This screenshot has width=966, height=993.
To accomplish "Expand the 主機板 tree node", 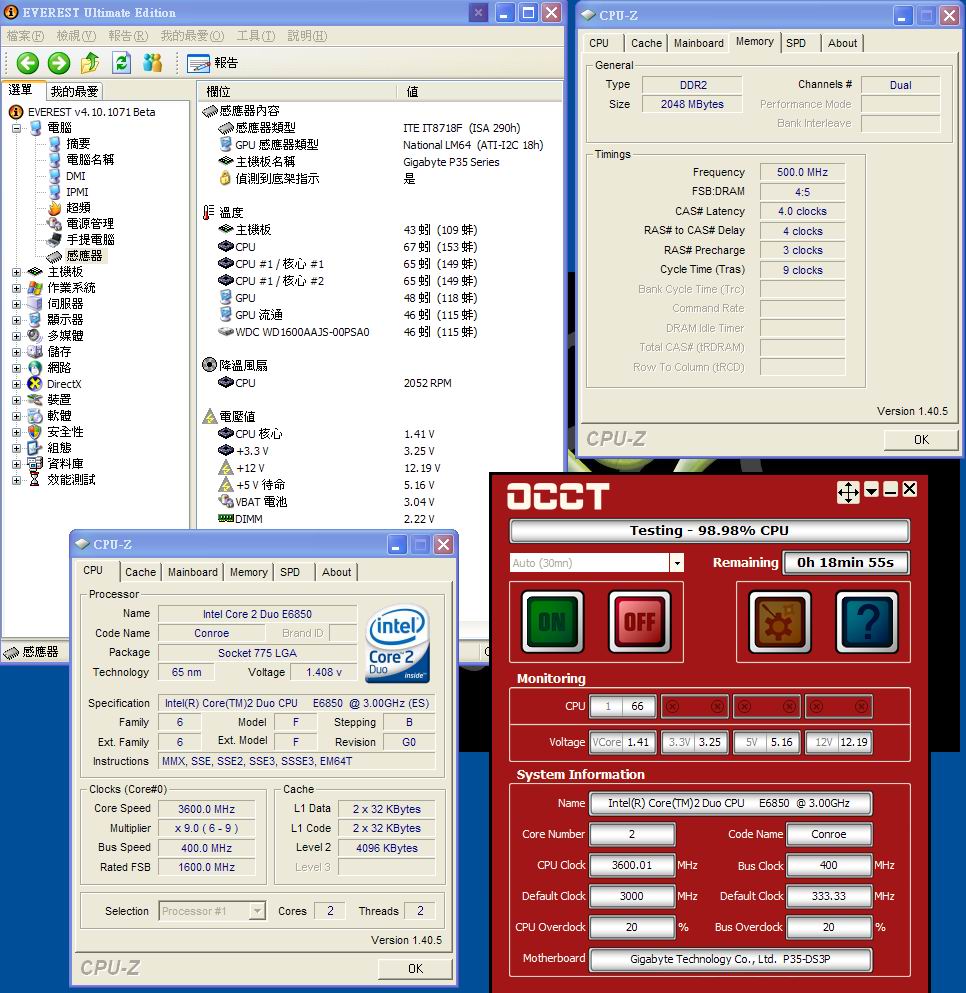I will [17, 272].
